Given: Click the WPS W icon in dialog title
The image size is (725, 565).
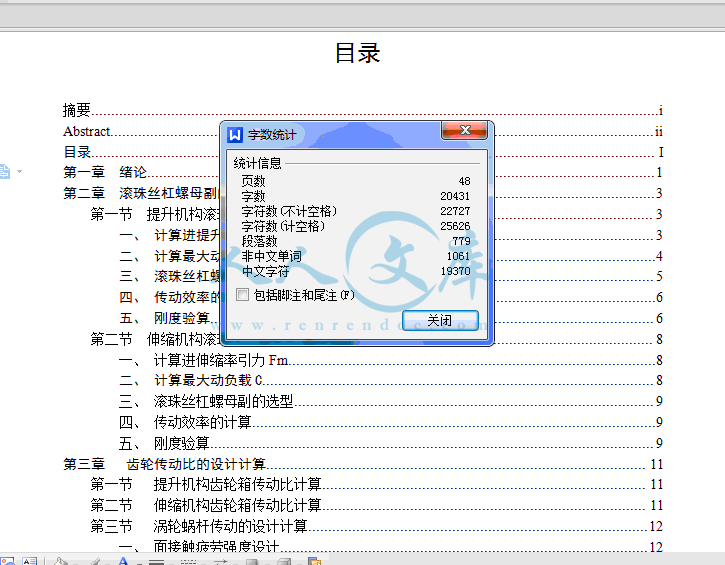Looking at the screenshot, I should [235, 135].
